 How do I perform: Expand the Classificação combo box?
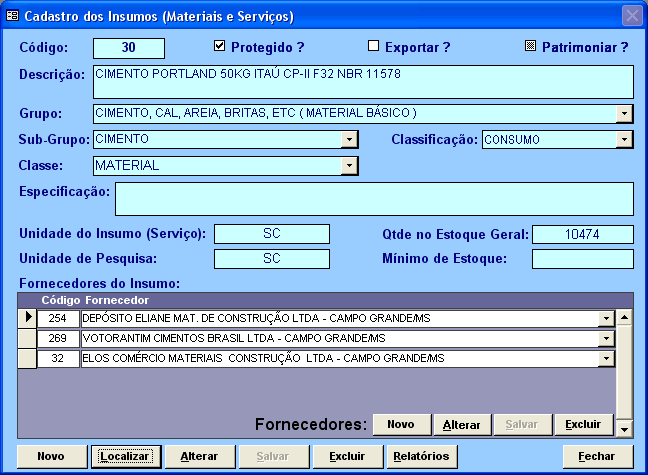point(625,139)
